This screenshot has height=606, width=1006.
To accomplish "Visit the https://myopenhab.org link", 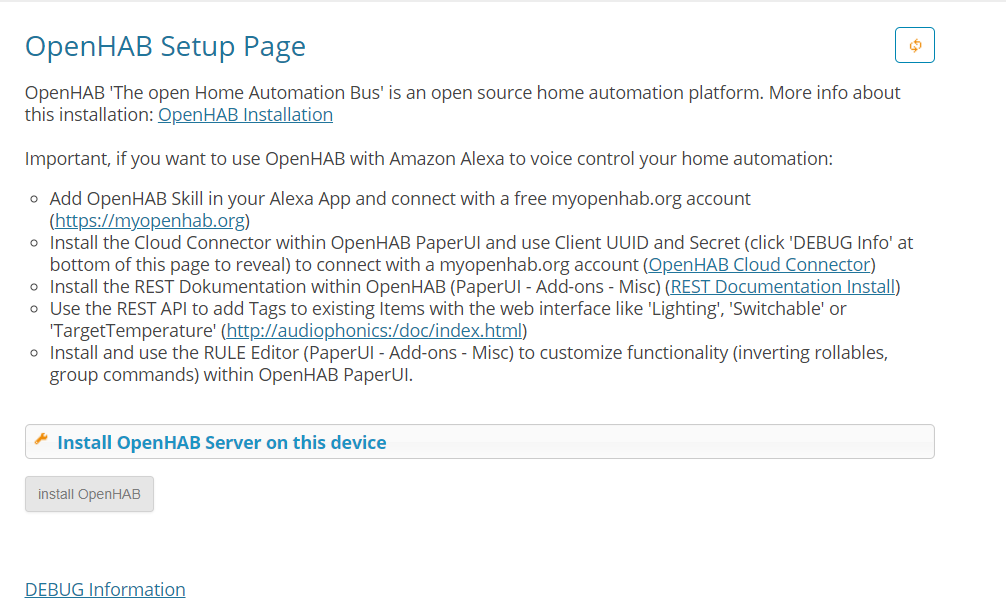I will 149,221.
